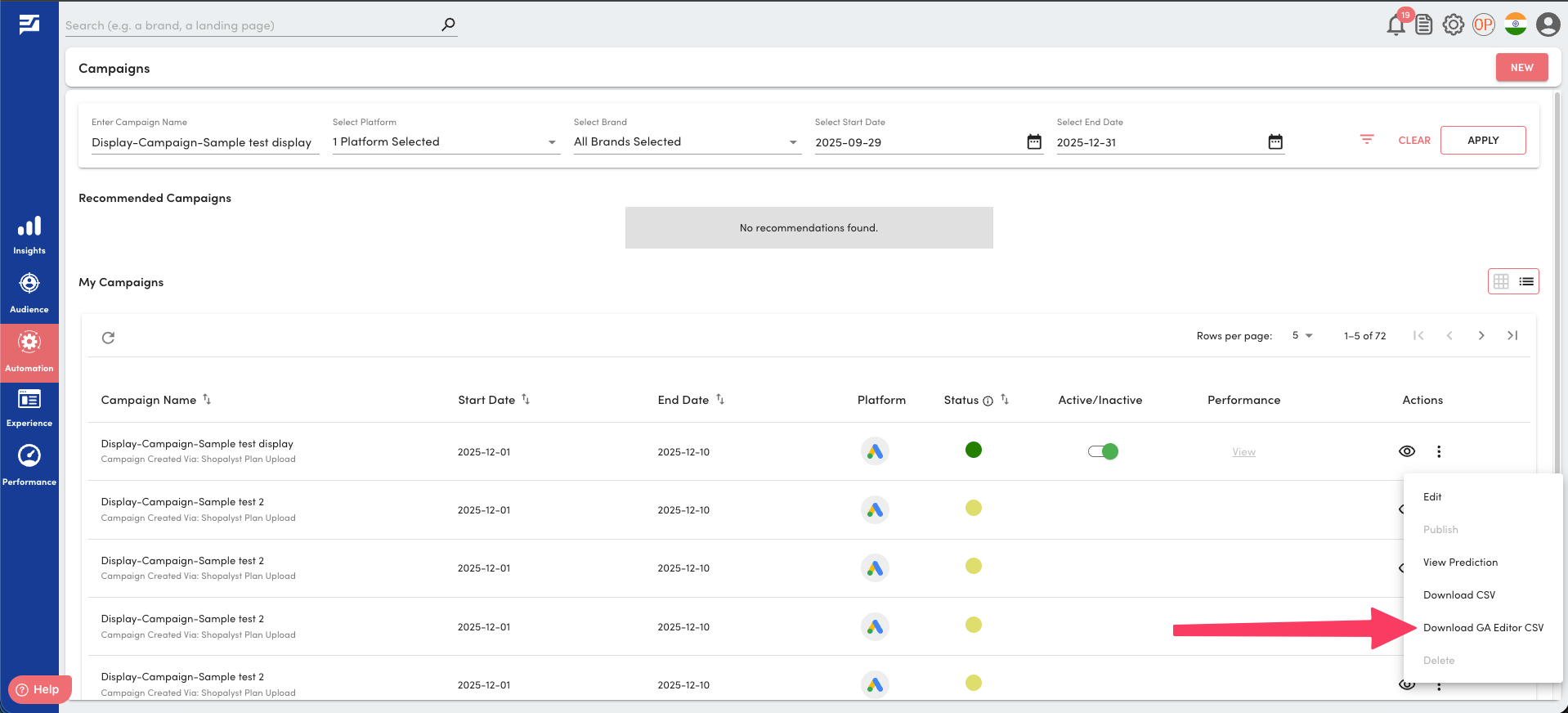Viewport: 1568px width, 713px height.
Task: Open the View performance link
Action: 1244,452
